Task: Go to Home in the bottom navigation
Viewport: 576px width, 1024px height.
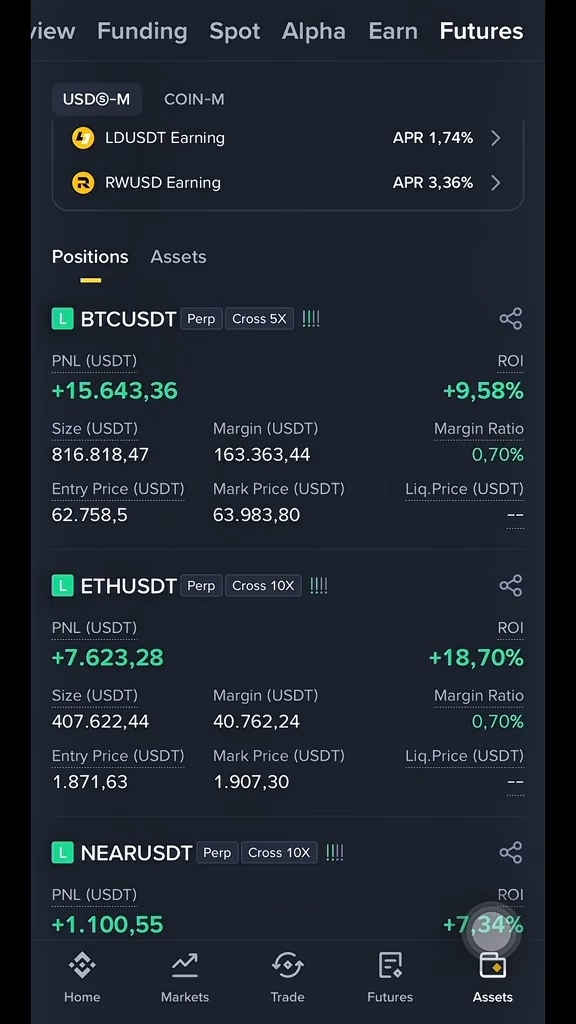Action: (x=82, y=977)
